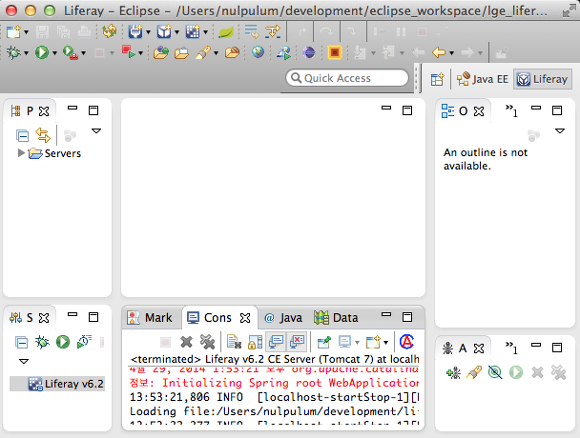Remove launch with gray X in Console toolbar

click(186, 342)
